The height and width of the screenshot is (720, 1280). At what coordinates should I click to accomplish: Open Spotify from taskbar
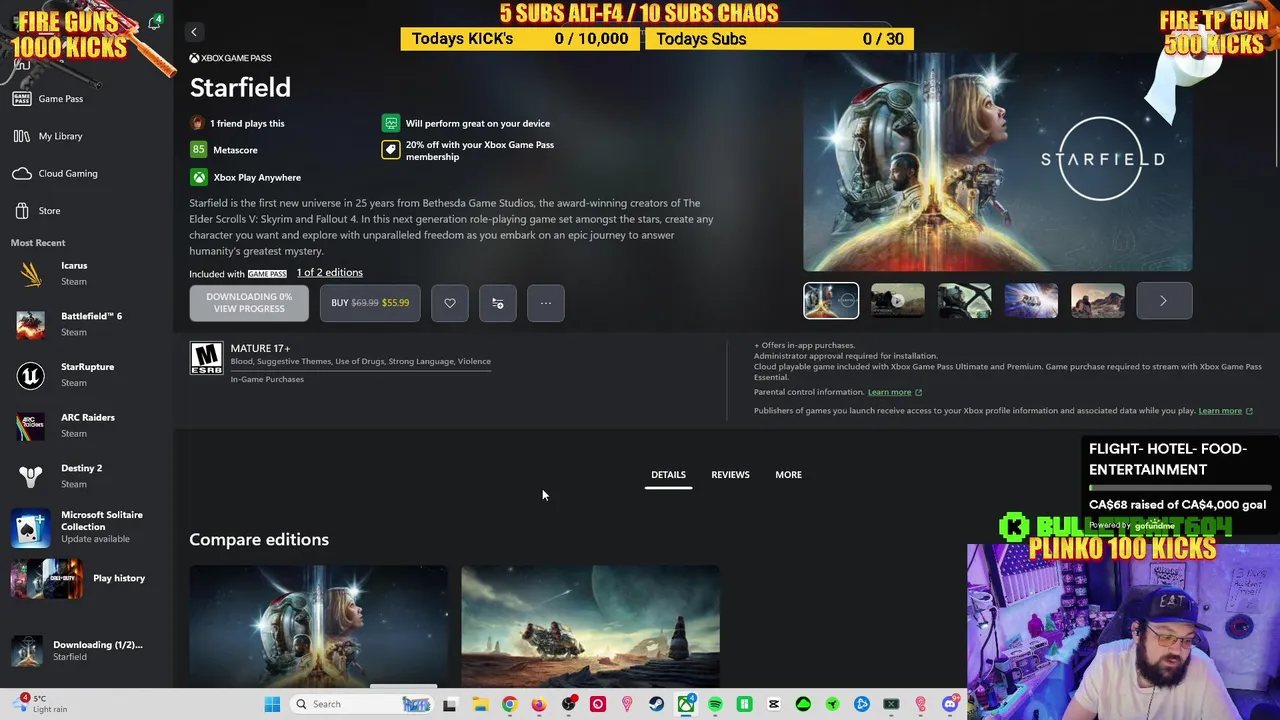[x=715, y=704]
